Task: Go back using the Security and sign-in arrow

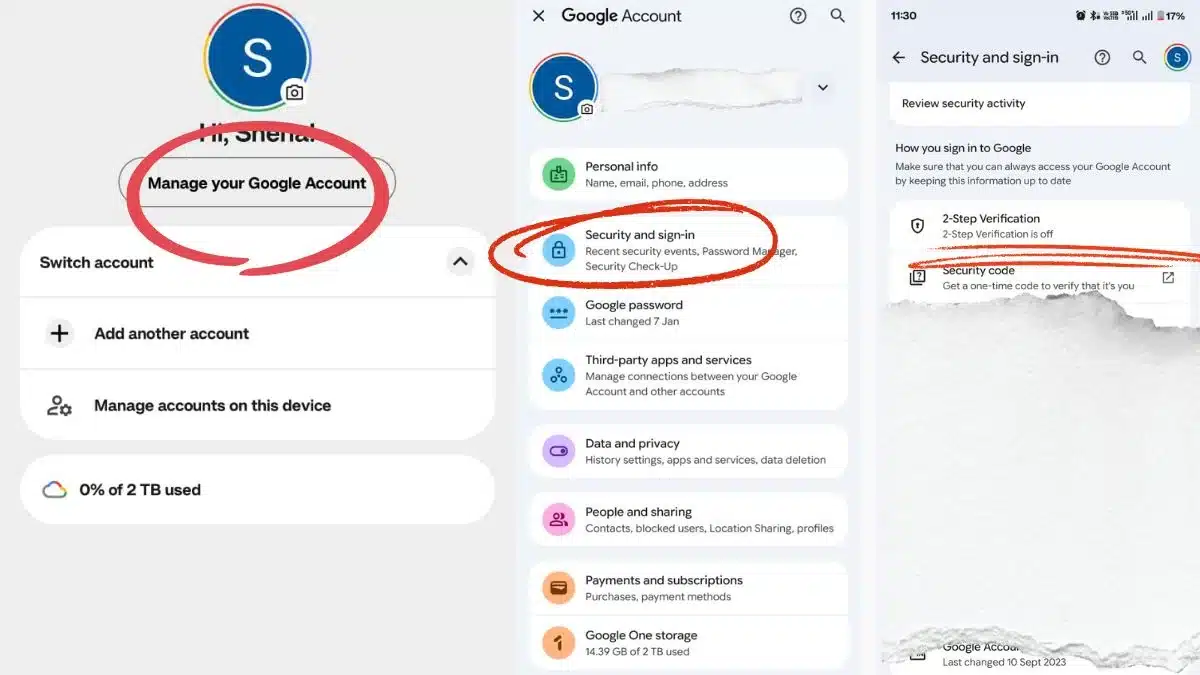Action: [898, 58]
